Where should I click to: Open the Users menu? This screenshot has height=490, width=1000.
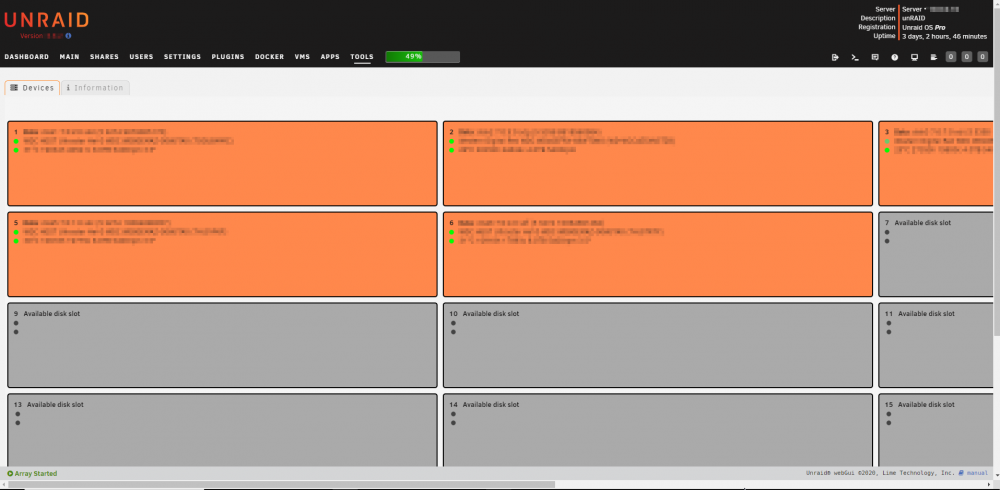tap(142, 57)
